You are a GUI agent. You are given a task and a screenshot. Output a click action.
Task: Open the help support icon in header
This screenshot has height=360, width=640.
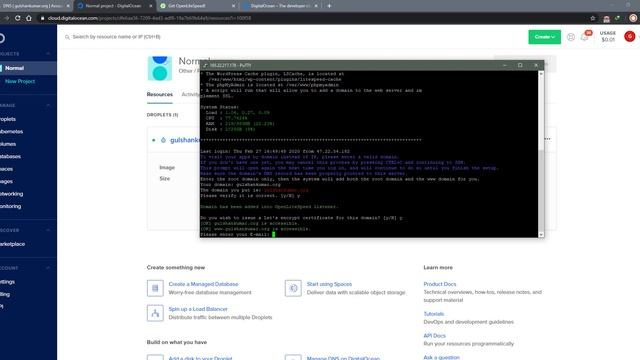point(571,37)
